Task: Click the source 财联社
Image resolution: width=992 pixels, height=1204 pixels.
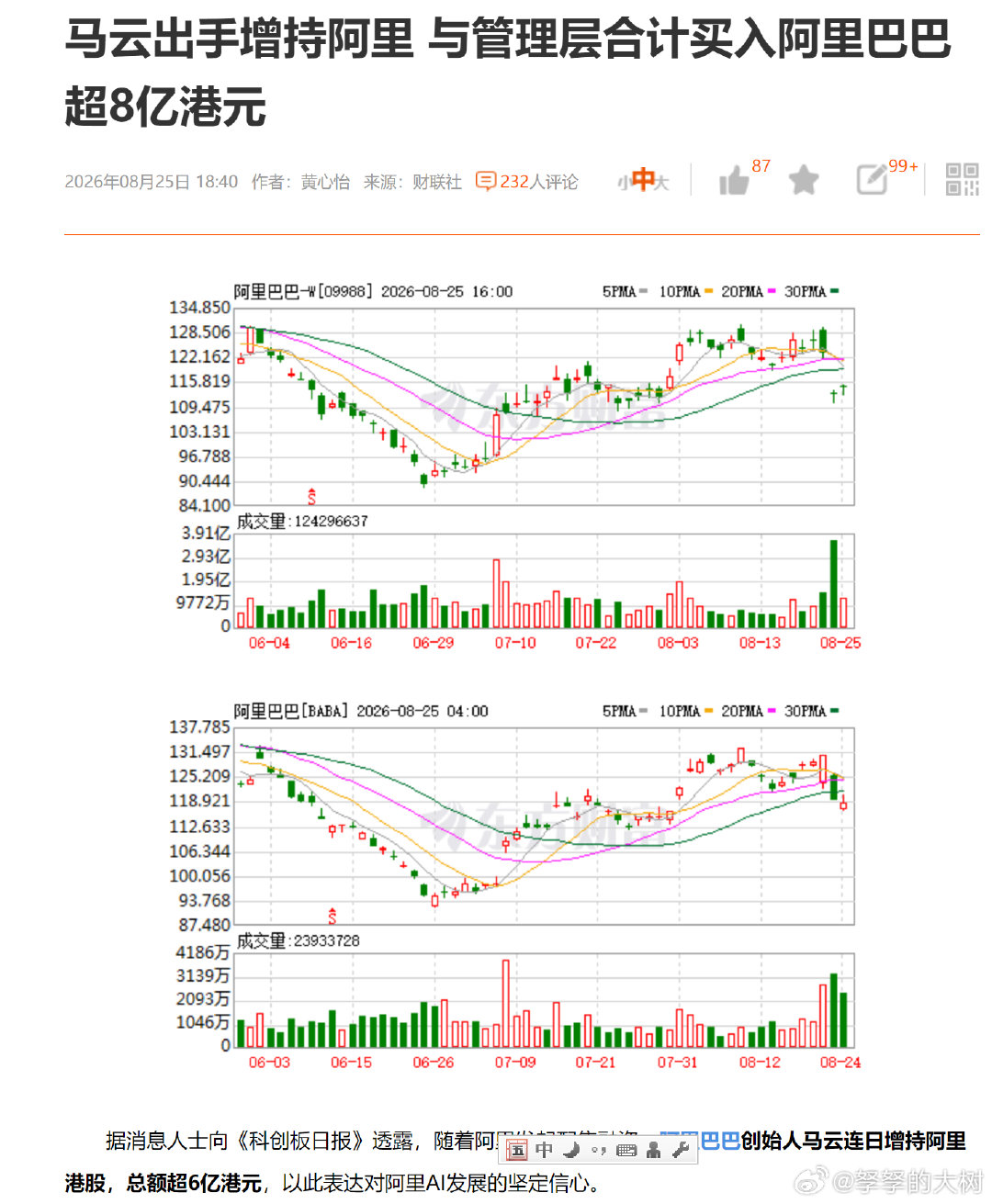Action: point(437,182)
